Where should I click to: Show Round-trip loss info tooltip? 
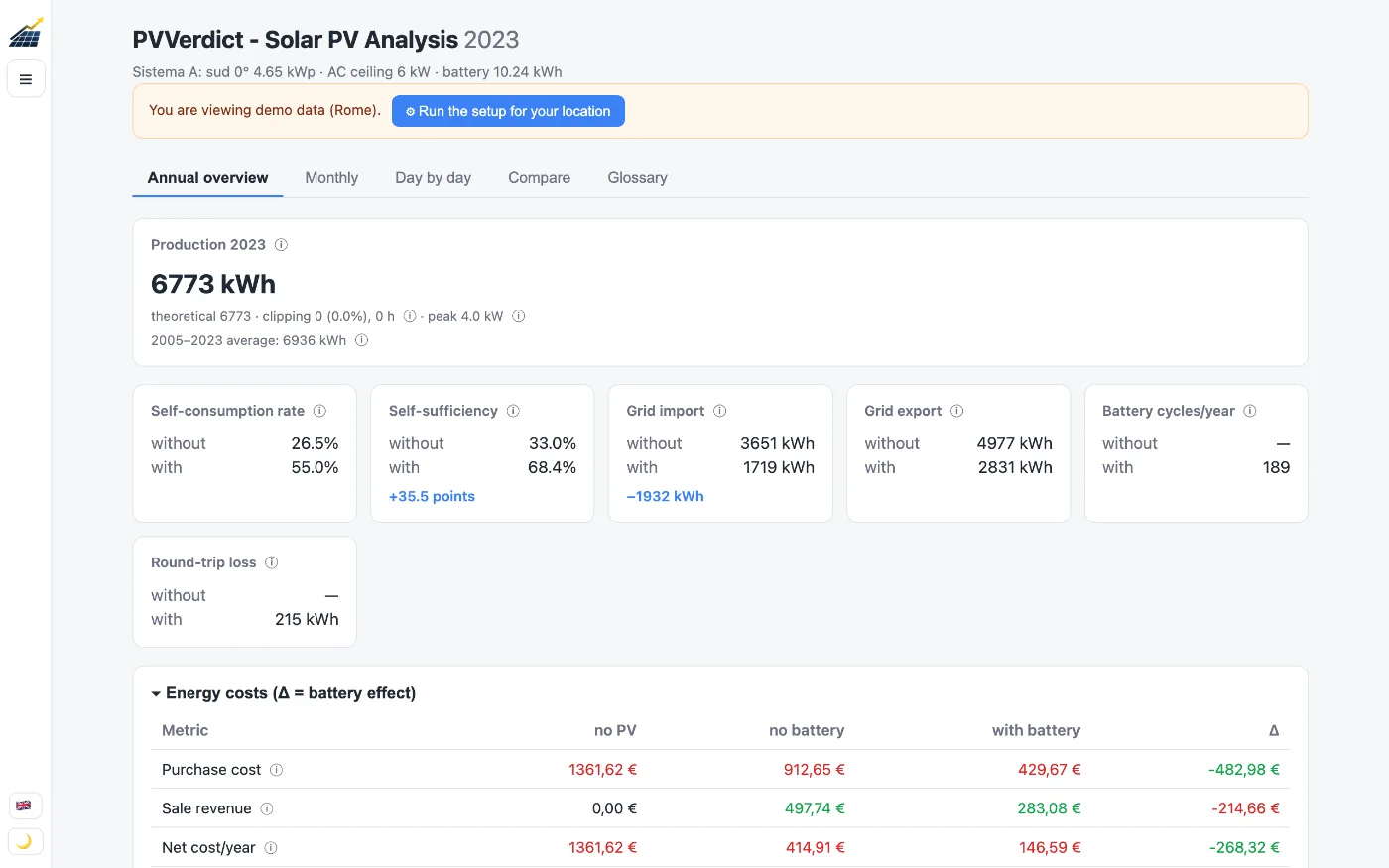[x=272, y=562]
